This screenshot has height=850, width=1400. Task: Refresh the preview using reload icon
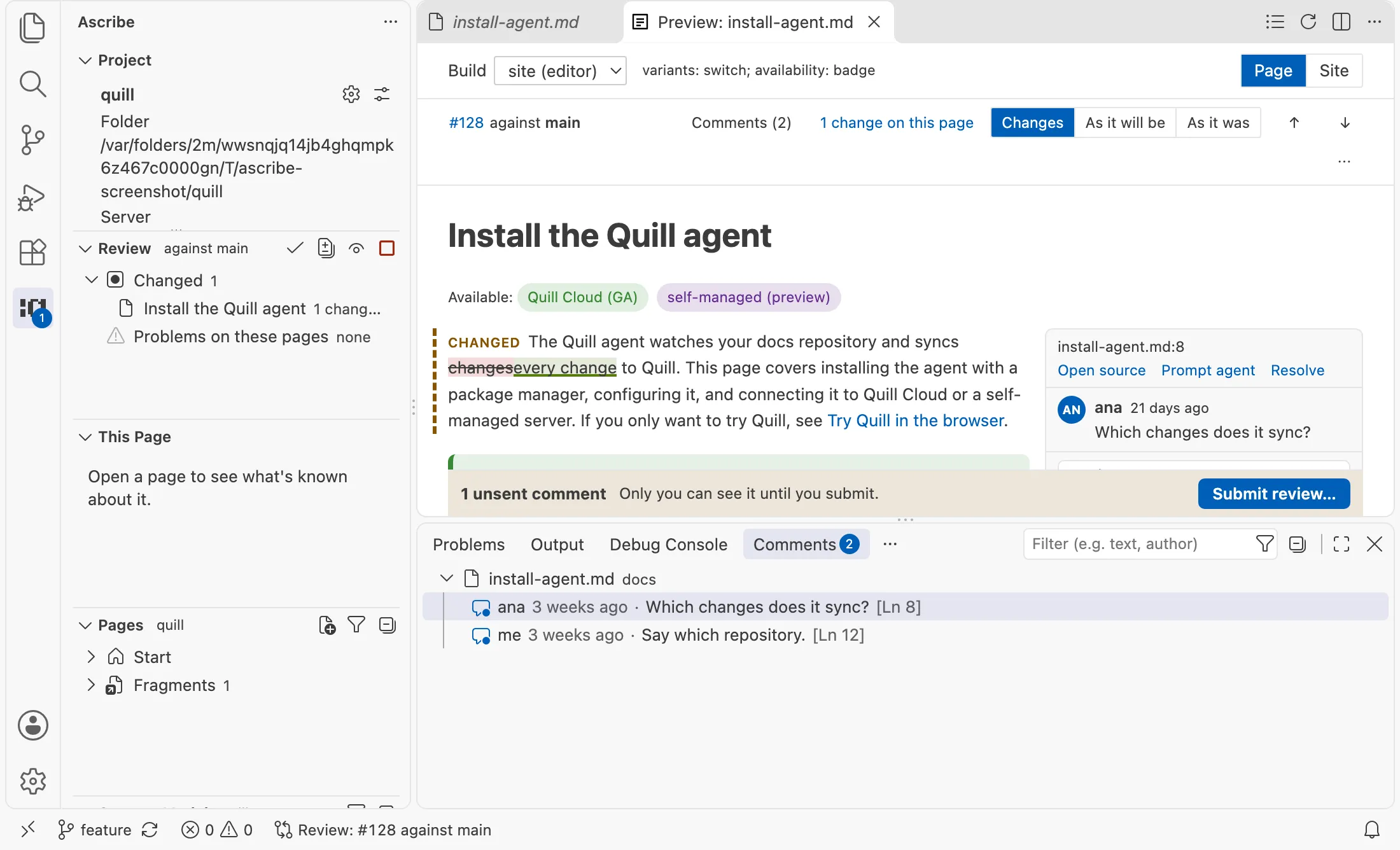1308,22
